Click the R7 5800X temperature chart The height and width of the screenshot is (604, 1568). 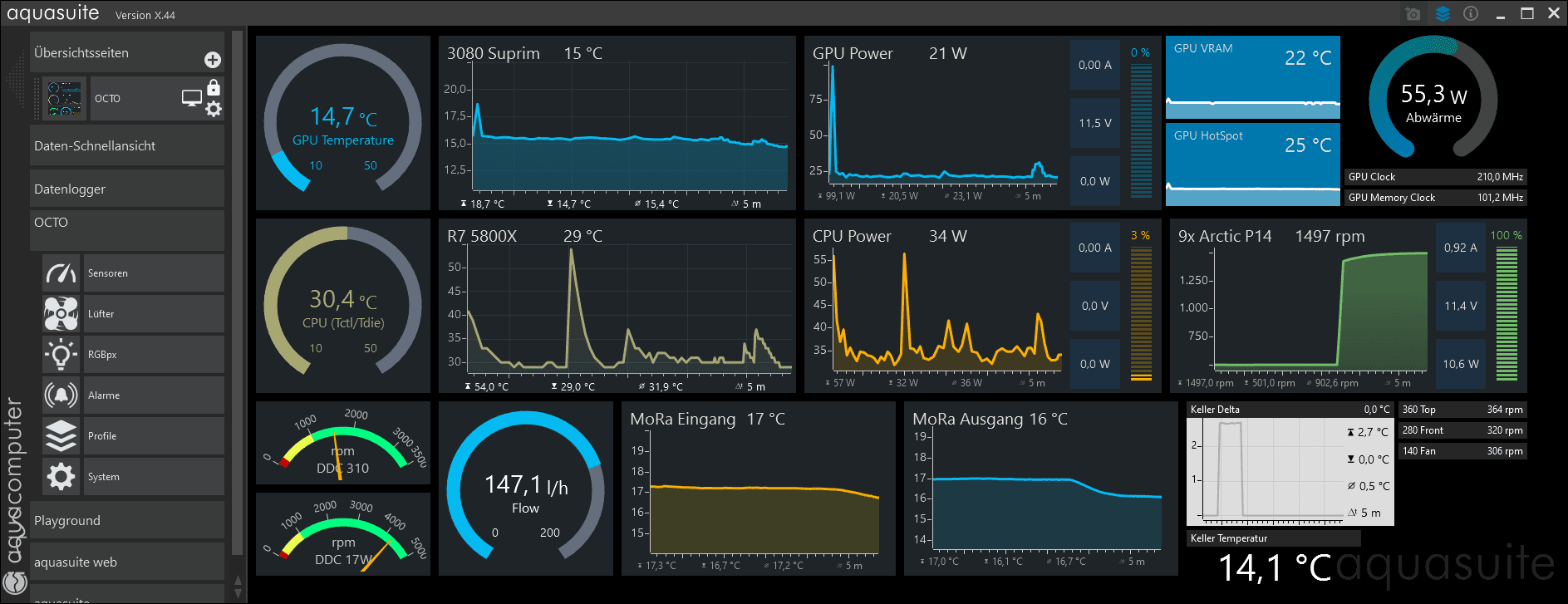(617, 306)
